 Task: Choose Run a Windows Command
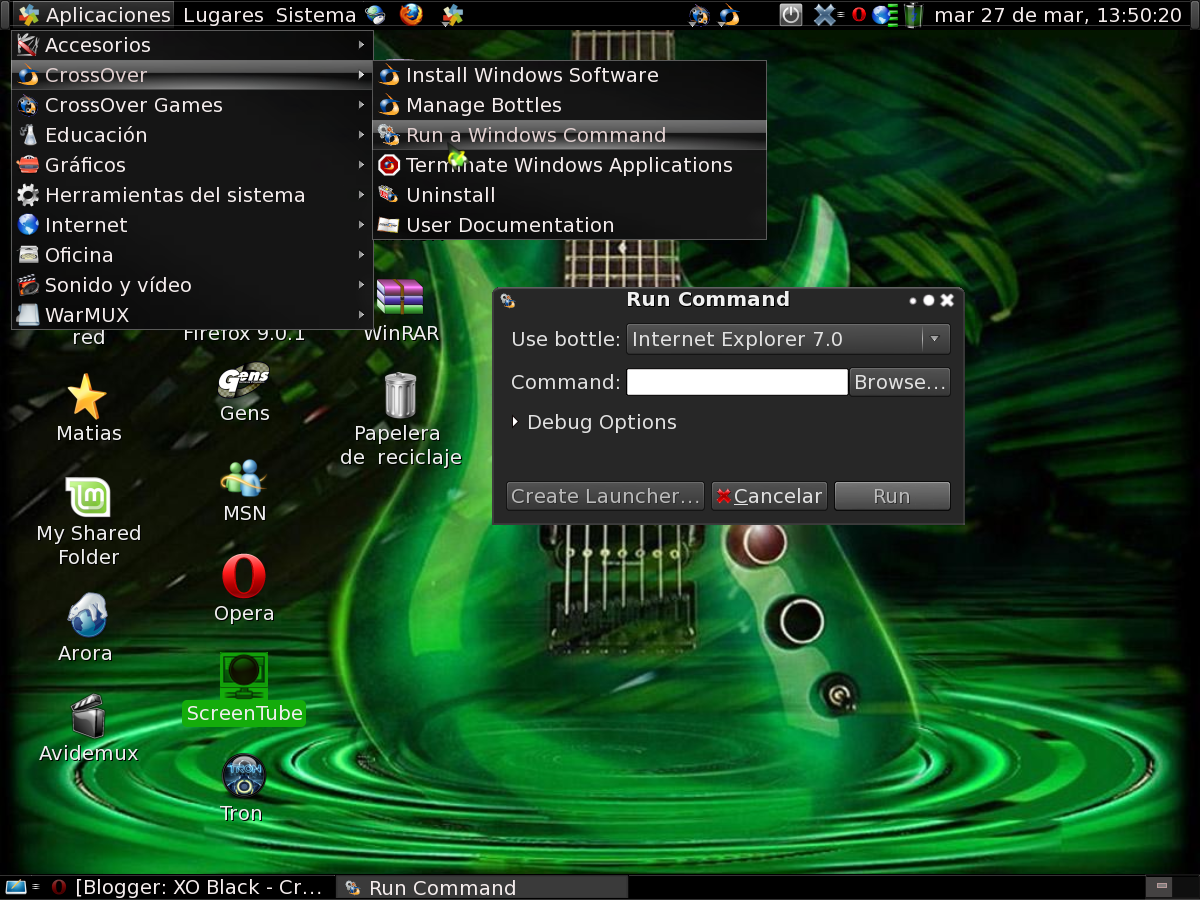(x=569, y=135)
